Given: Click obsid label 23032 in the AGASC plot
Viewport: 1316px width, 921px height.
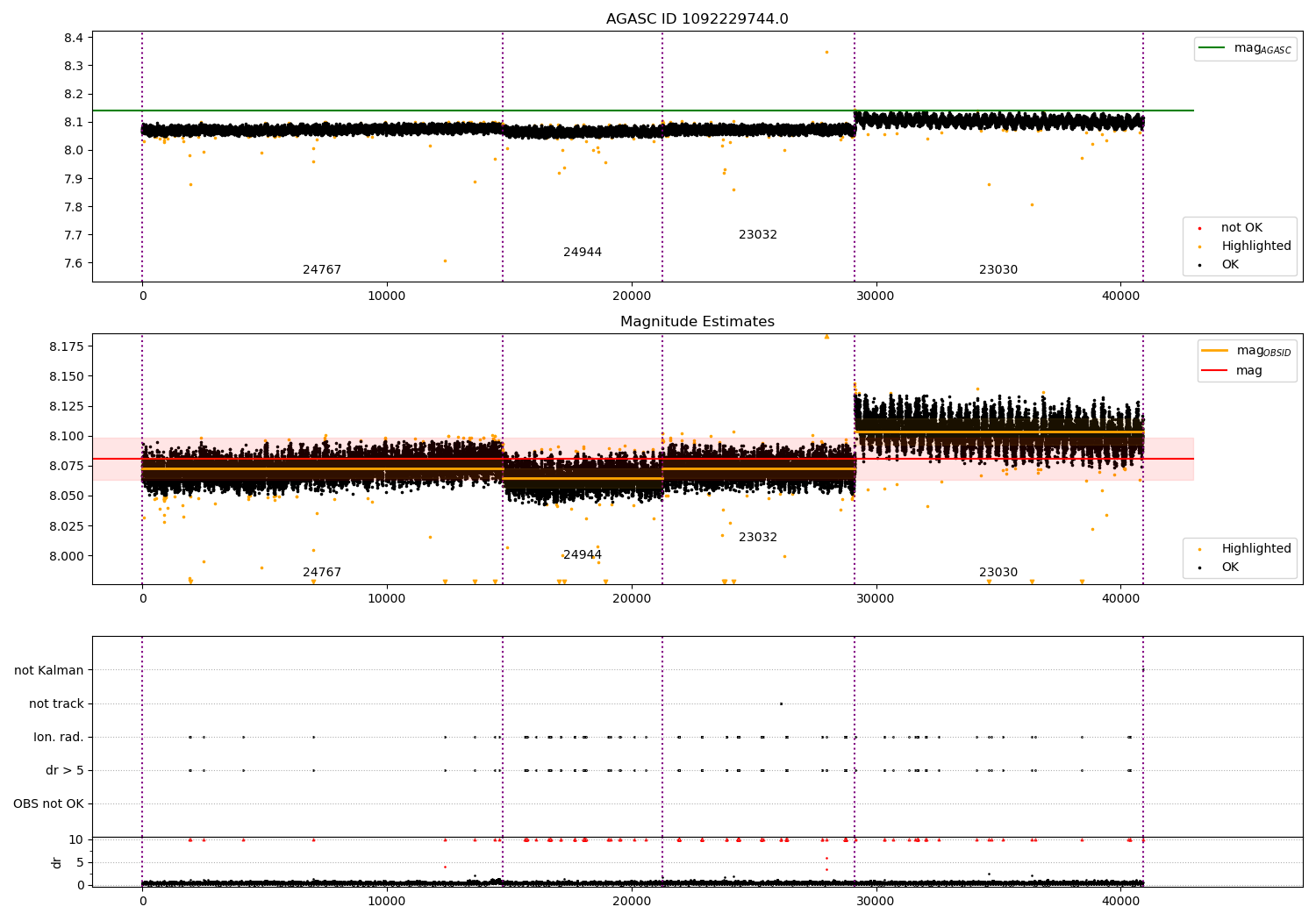Looking at the screenshot, I should point(758,235).
